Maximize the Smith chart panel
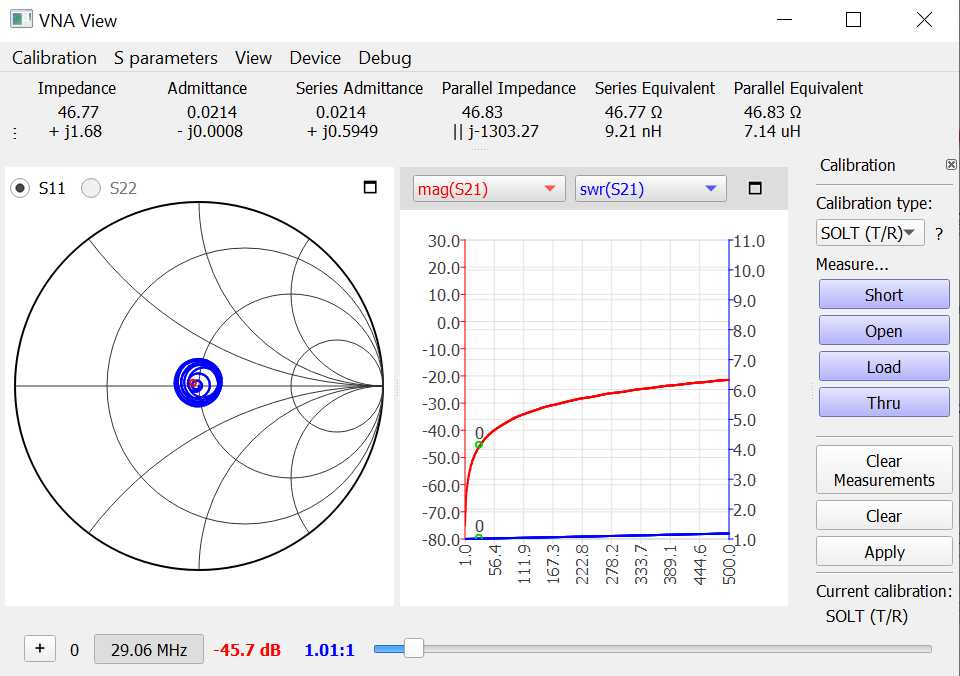Screen dimensions: 960x676 [370, 187]
